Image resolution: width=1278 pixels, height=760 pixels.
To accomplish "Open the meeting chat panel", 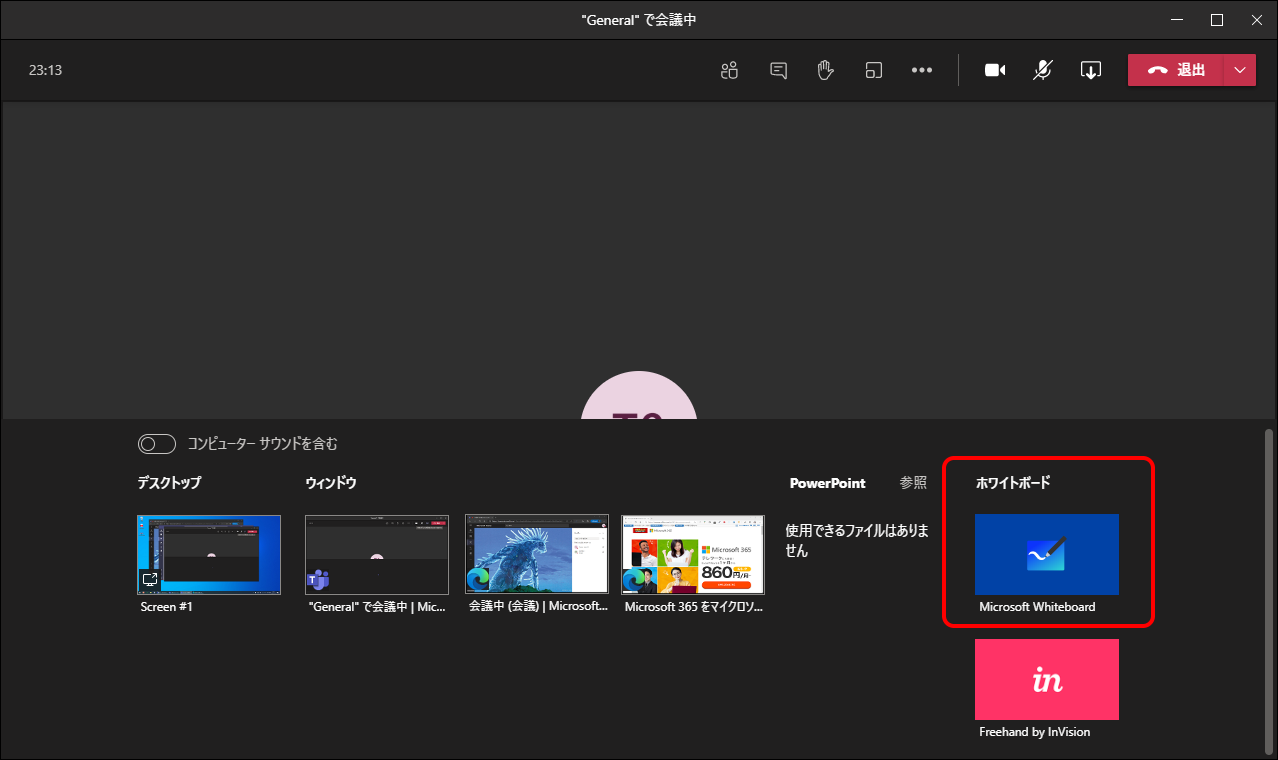I will [778, 70].
